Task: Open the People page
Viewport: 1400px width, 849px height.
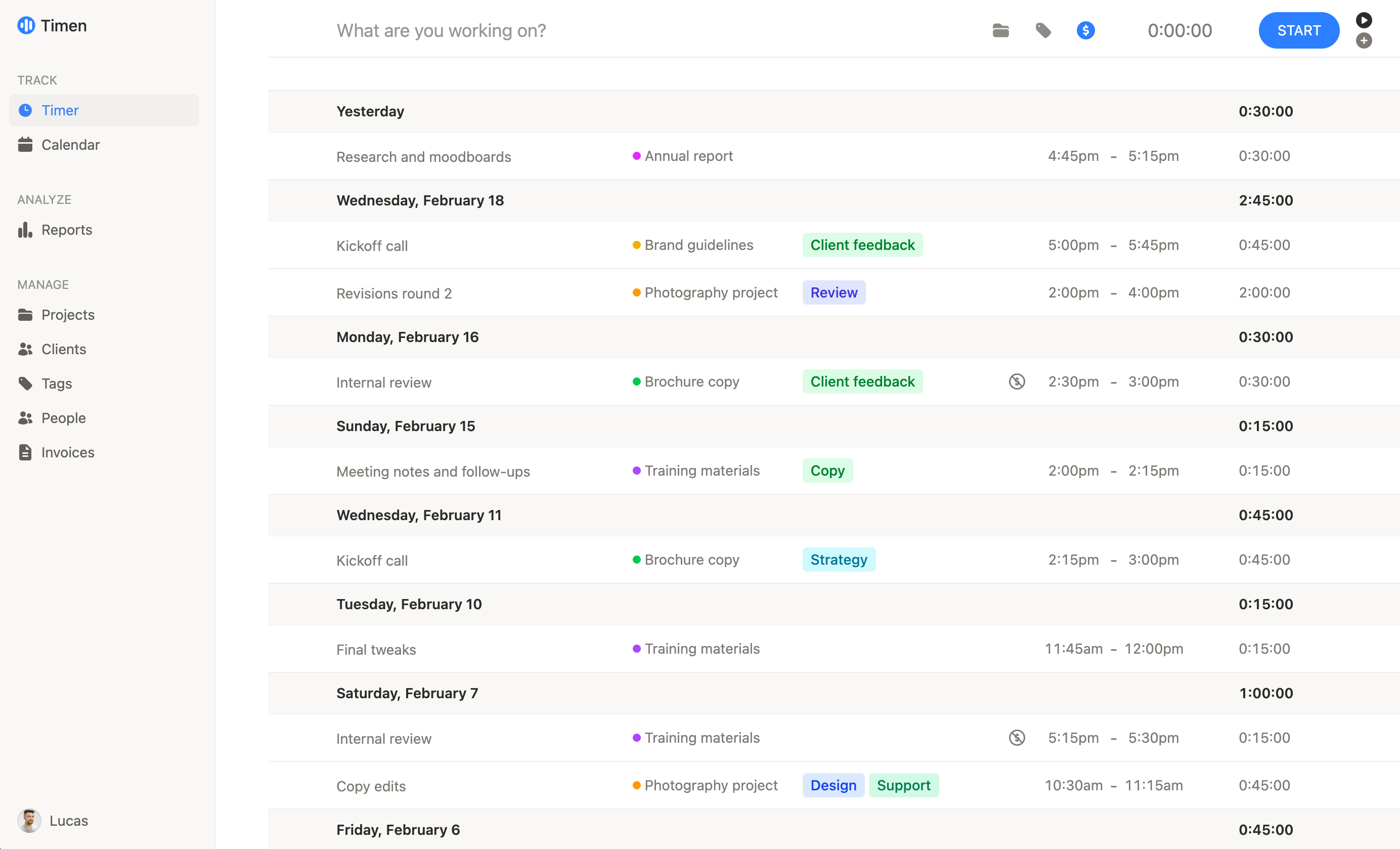Action: point(64,418)
